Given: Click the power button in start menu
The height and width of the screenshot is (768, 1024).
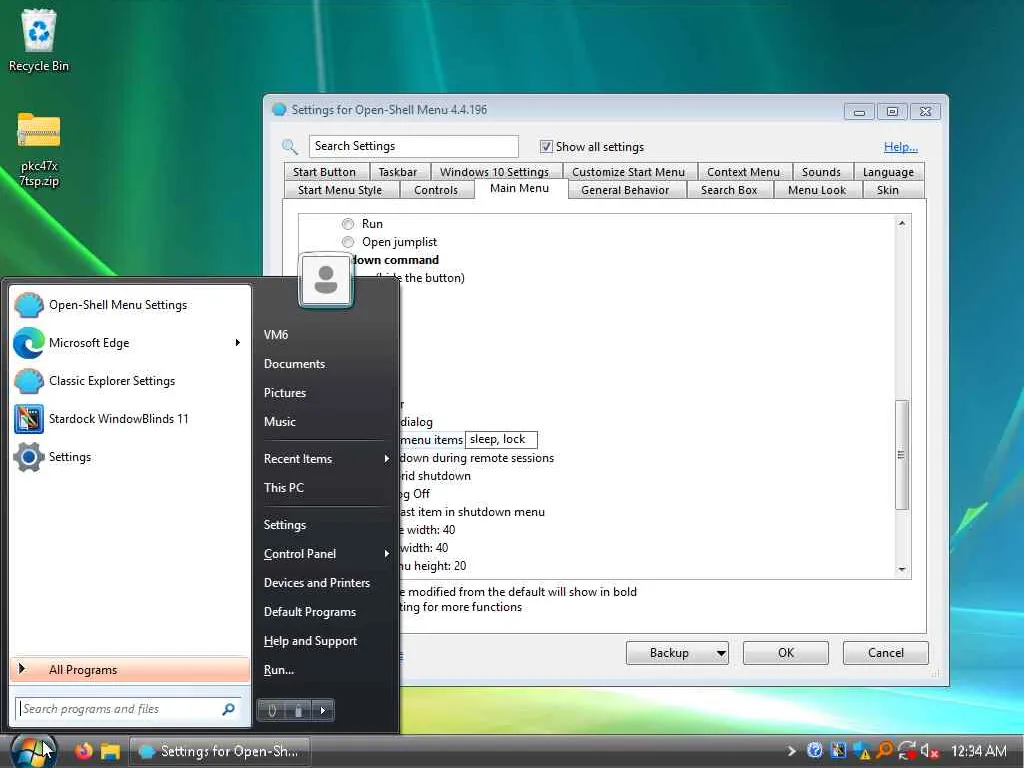Looking at the screenshot, I should click(x=272, y=711).
